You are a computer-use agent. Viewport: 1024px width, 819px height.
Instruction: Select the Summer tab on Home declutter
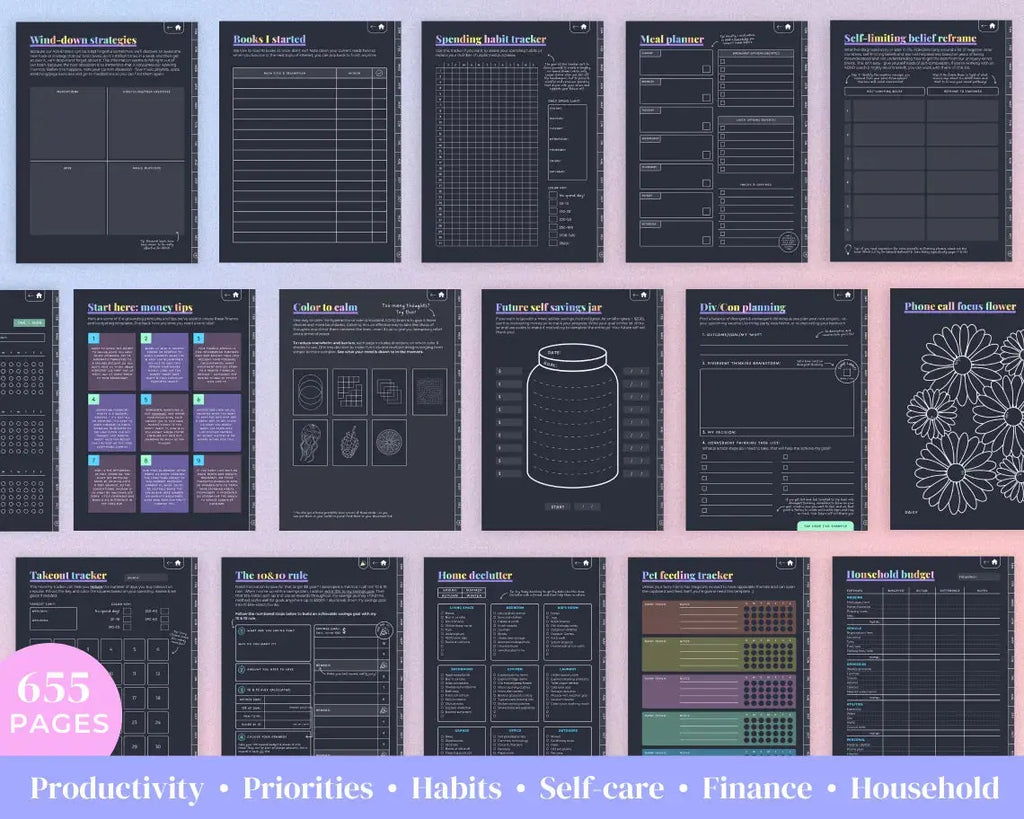click(473, 590)
